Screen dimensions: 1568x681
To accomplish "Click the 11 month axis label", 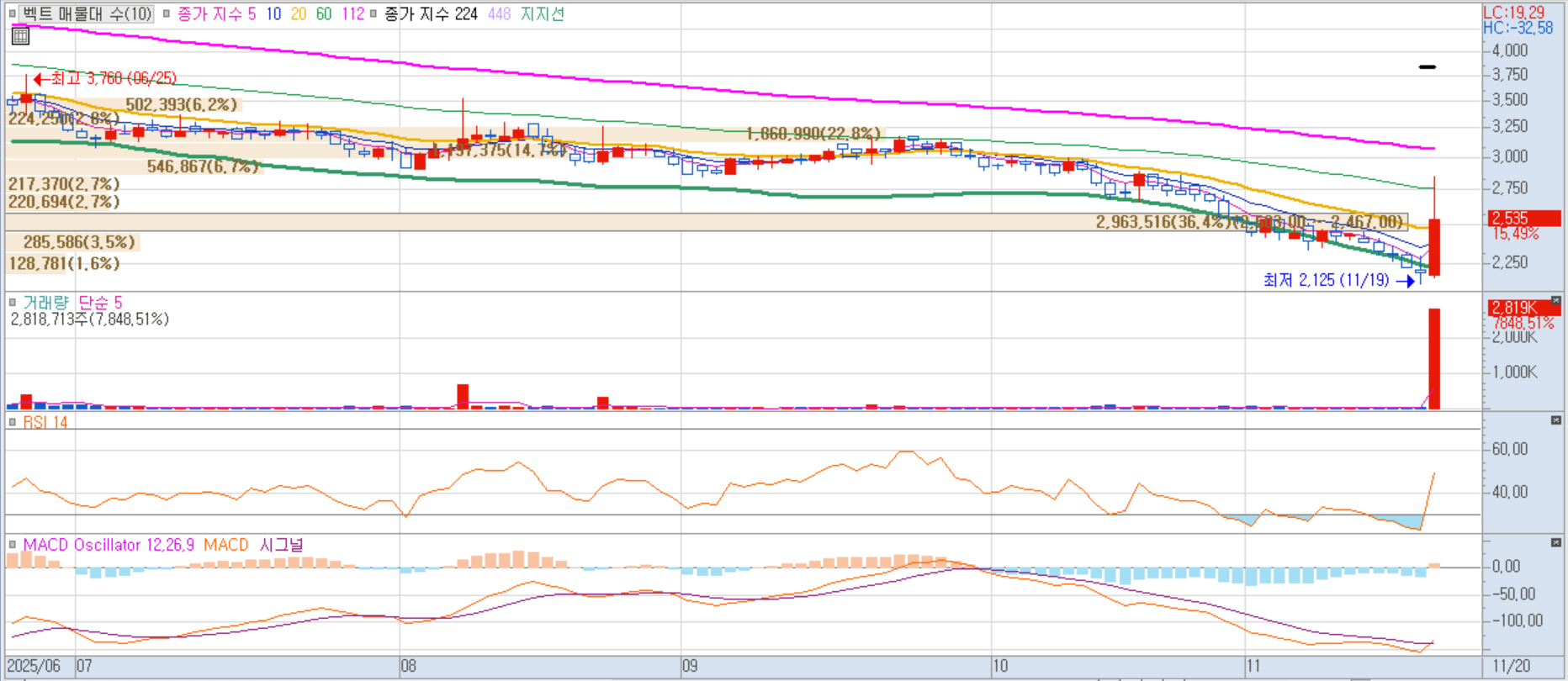I will [1253, 666].
